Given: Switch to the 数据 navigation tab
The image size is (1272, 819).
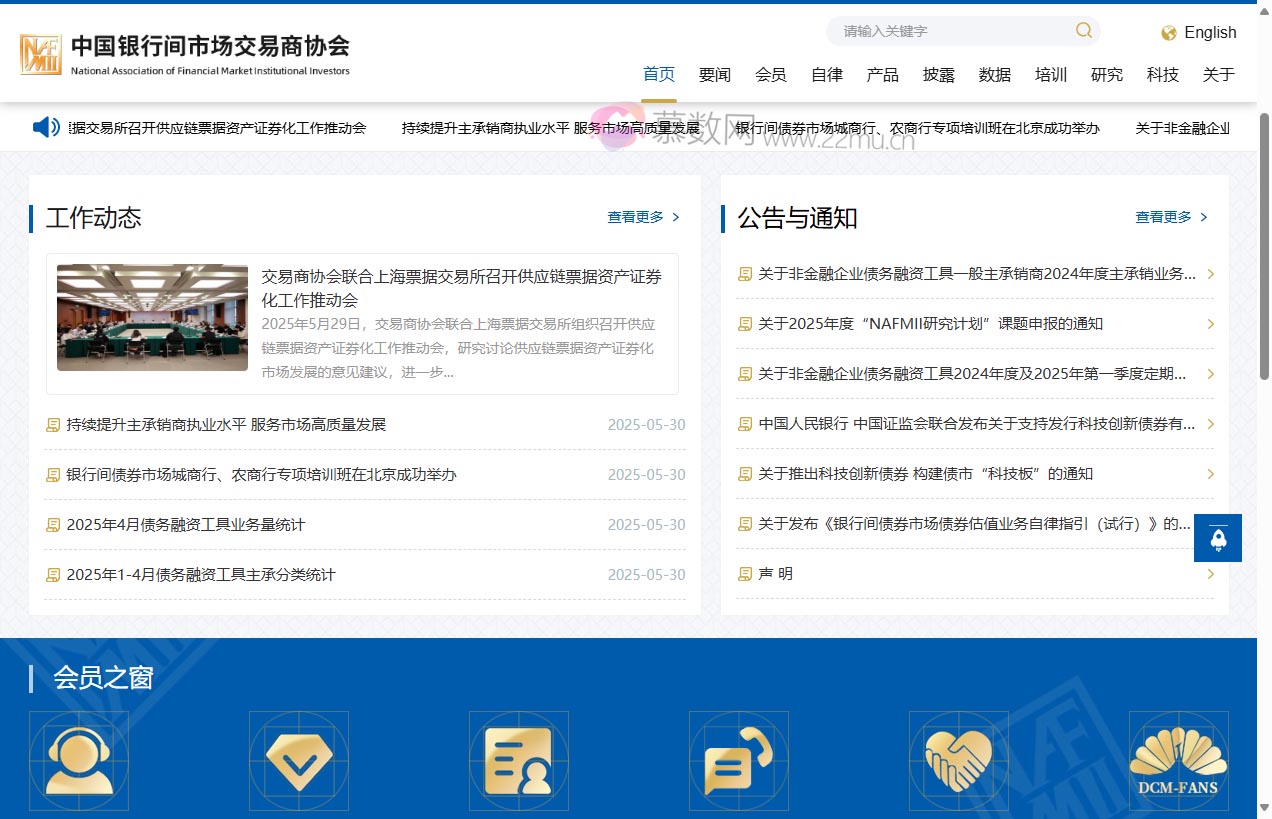Looking at the screenshot, I should tap(995, 74).
